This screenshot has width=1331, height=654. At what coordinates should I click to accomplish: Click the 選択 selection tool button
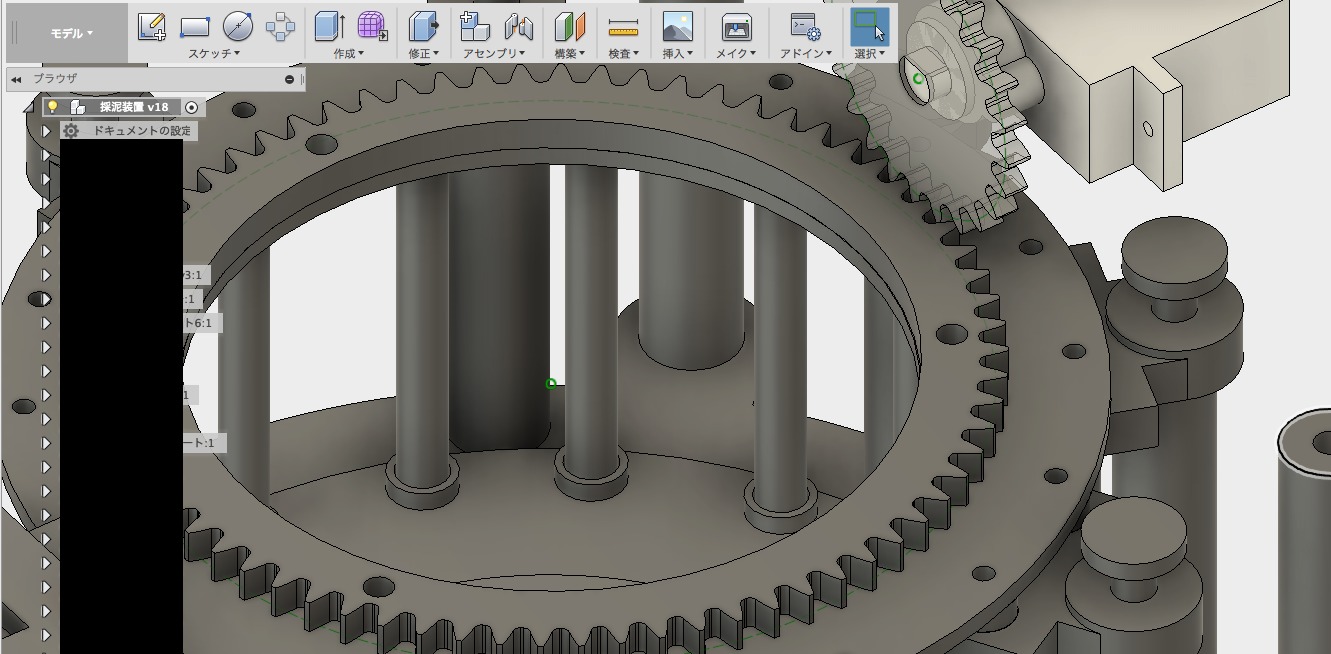(869, 26)
